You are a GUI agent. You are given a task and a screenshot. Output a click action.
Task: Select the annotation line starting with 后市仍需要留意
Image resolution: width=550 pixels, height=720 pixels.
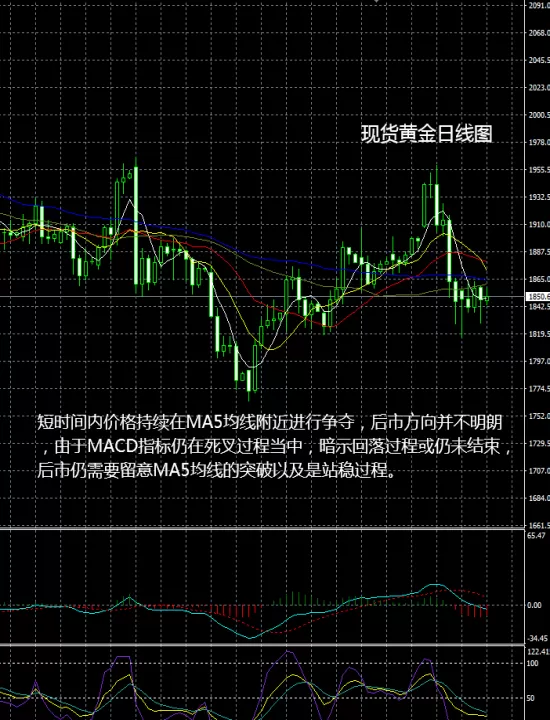click(216, 471)
